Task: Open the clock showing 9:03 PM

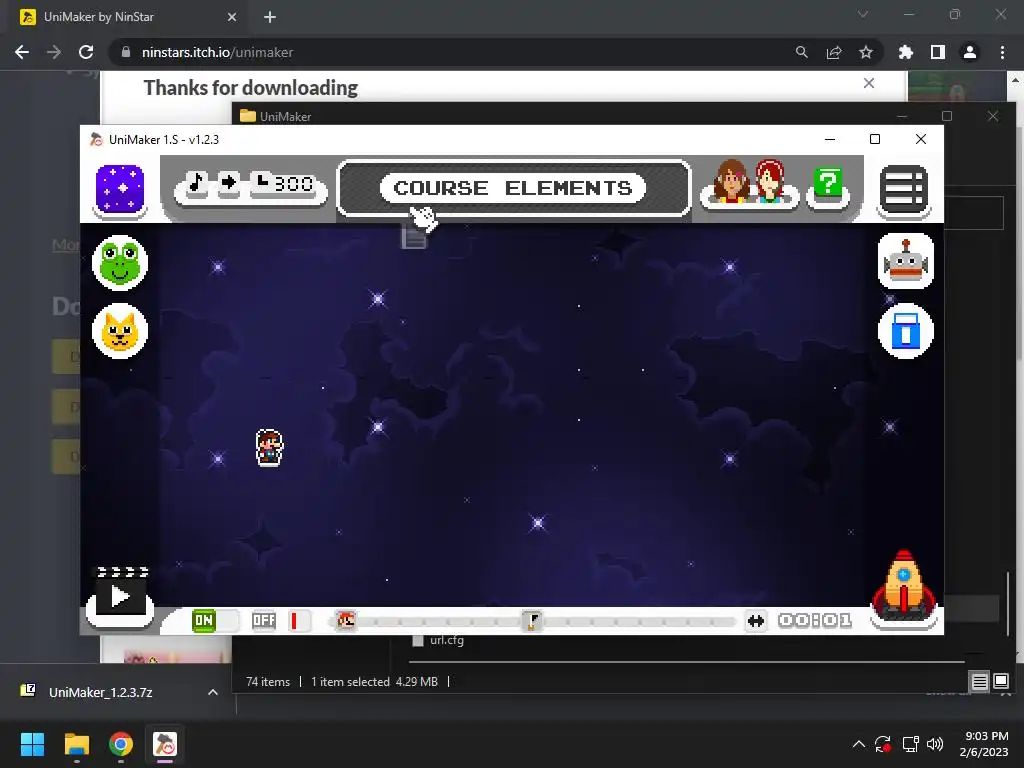Action: [983, 744]
